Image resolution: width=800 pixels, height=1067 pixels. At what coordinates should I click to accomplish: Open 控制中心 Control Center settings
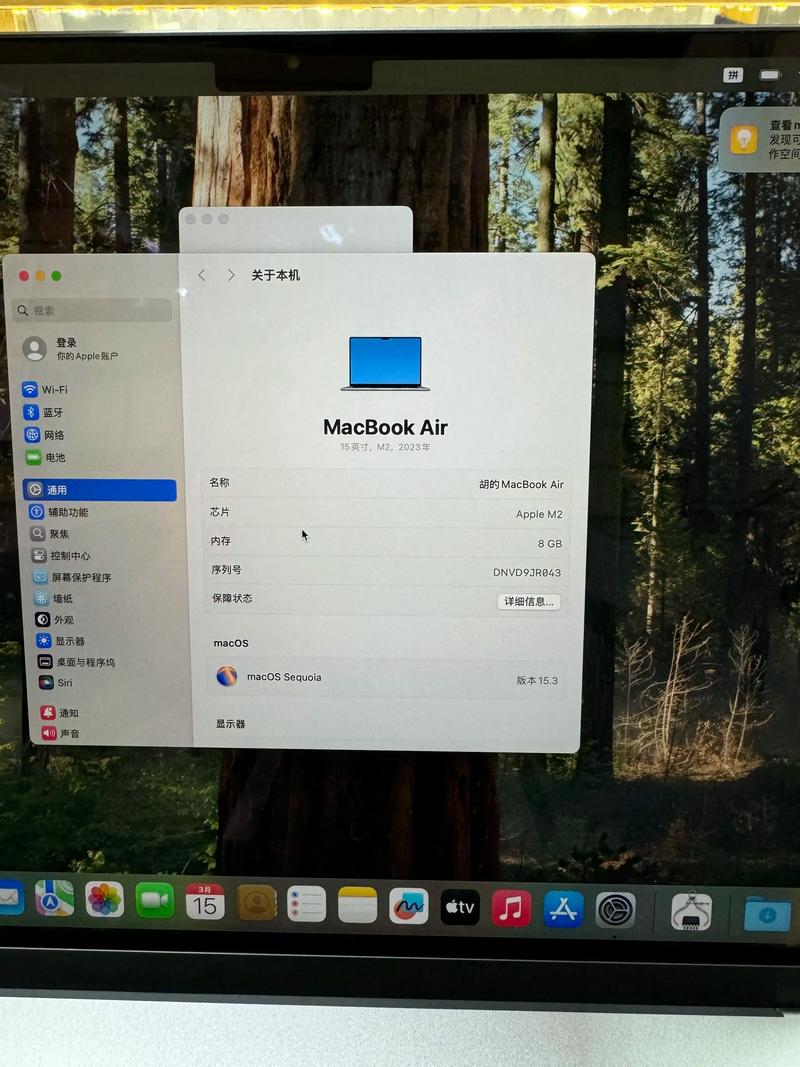point(63,555)
